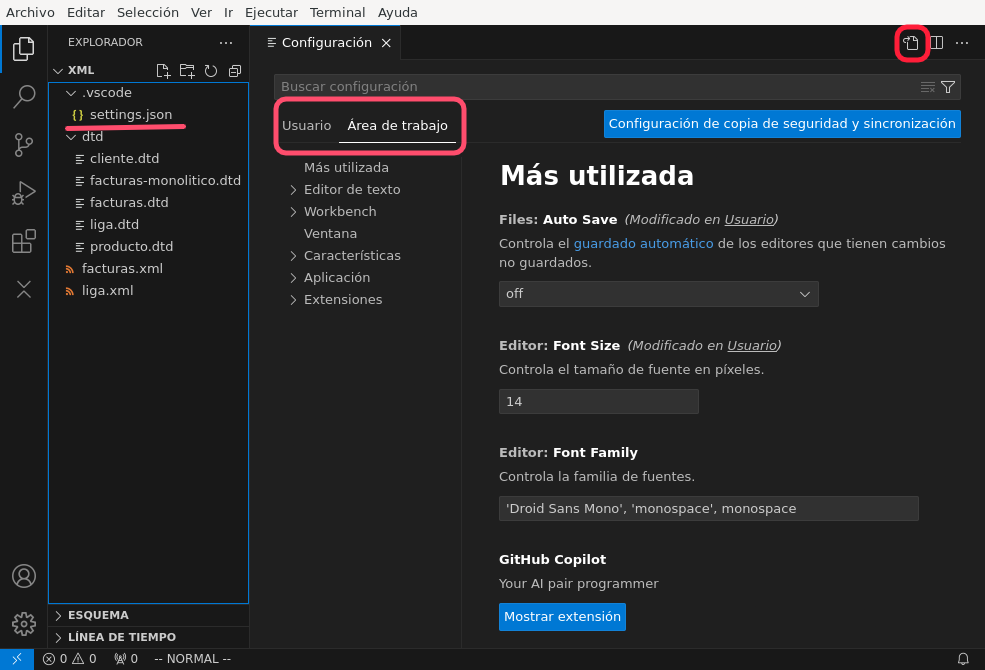985x670 pixels.
Task: Open notifications bell in status bar
Action: [x=963, y=659]
